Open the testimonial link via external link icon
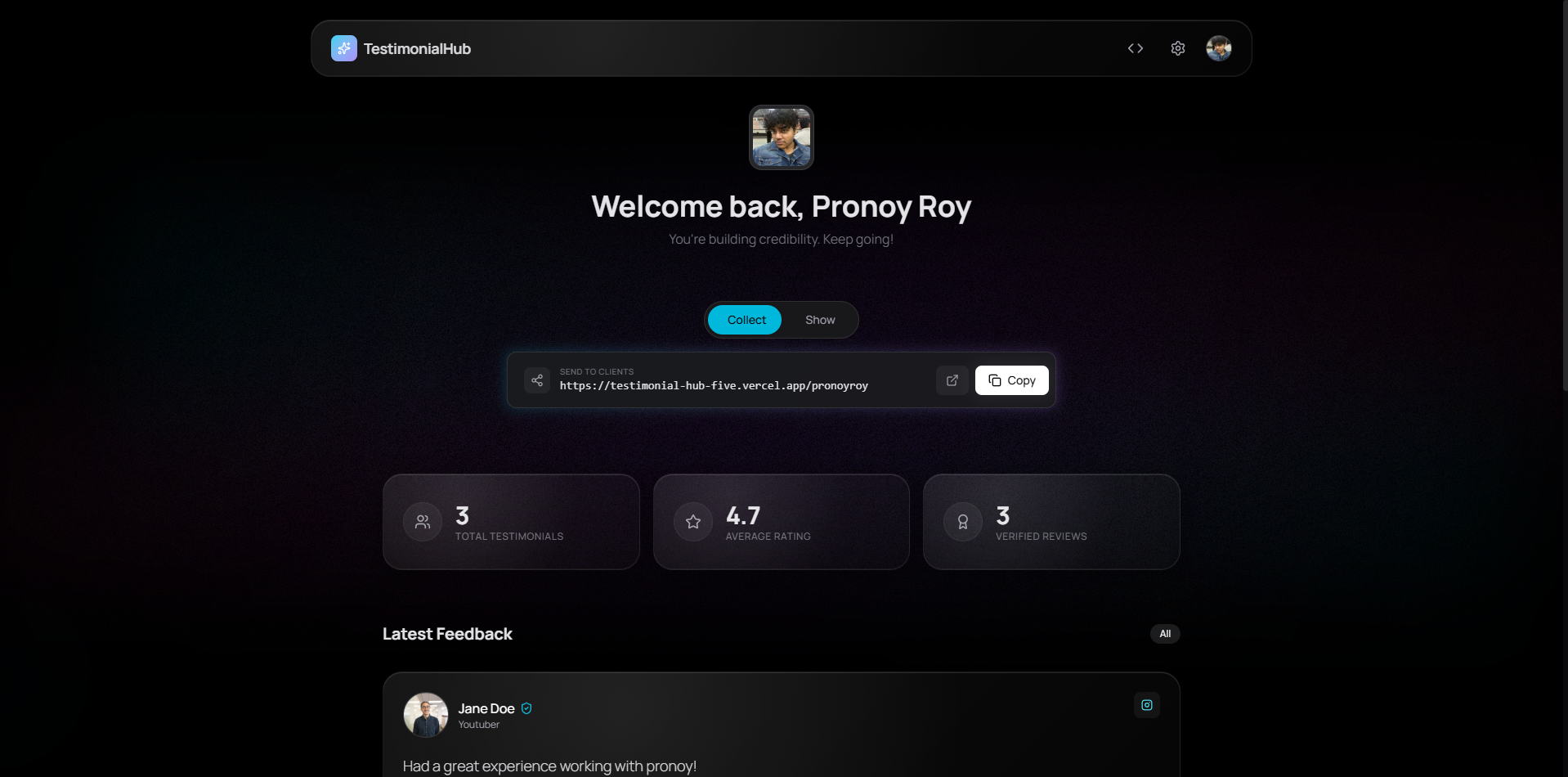 [952, 380]
